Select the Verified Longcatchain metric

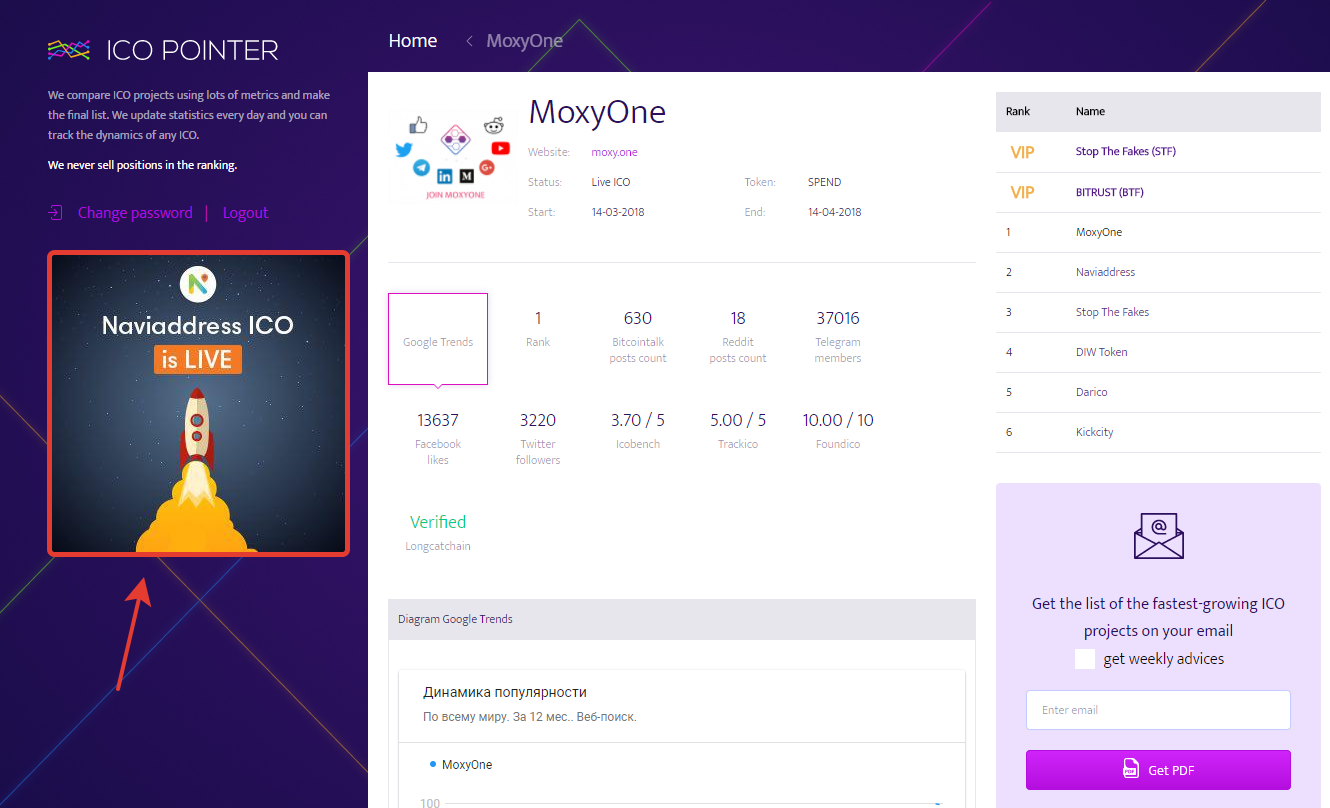click(x=438, y=532)
